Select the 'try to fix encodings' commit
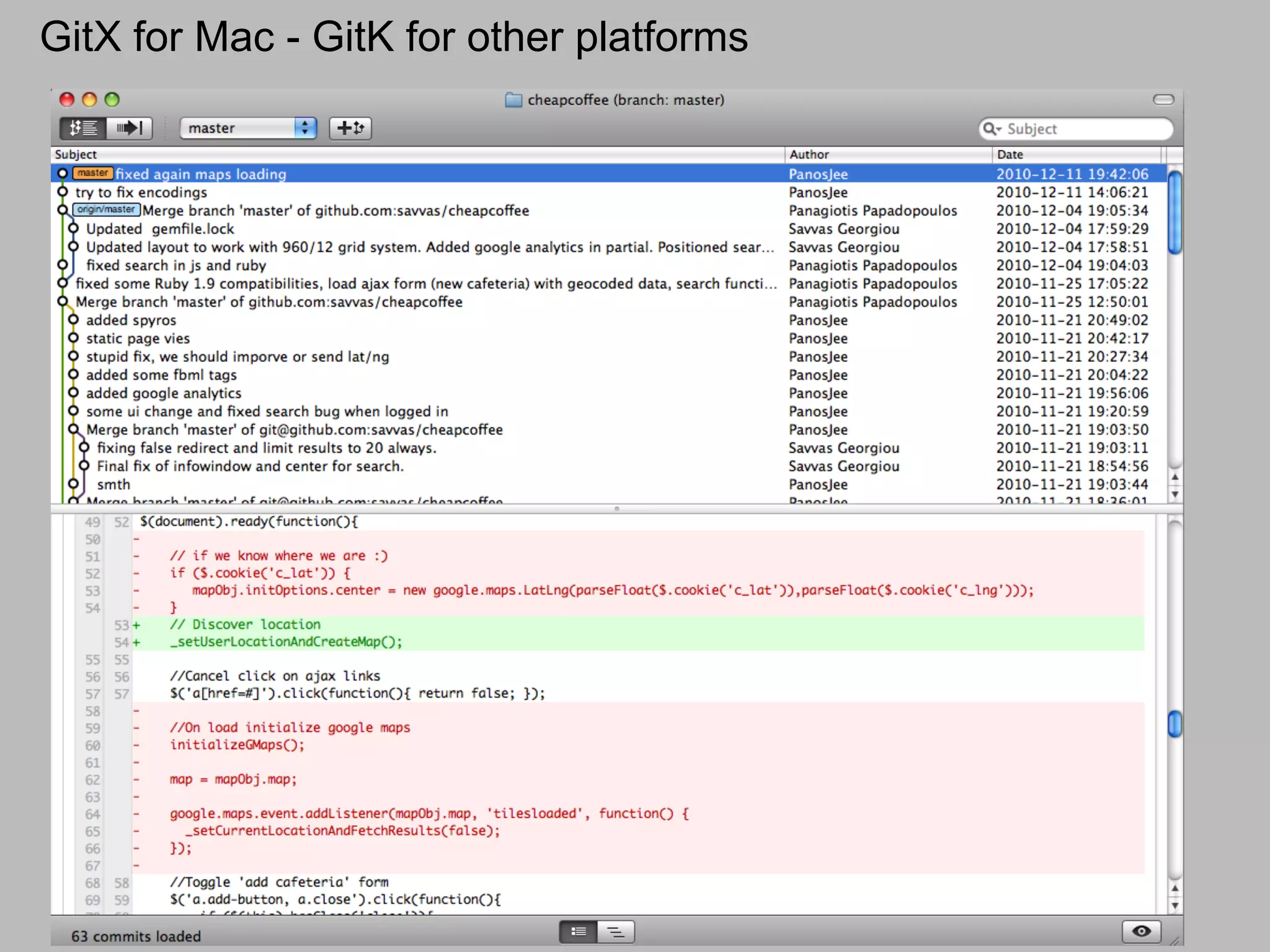This screenshot has height=952, width=1270. click(141, 193)
